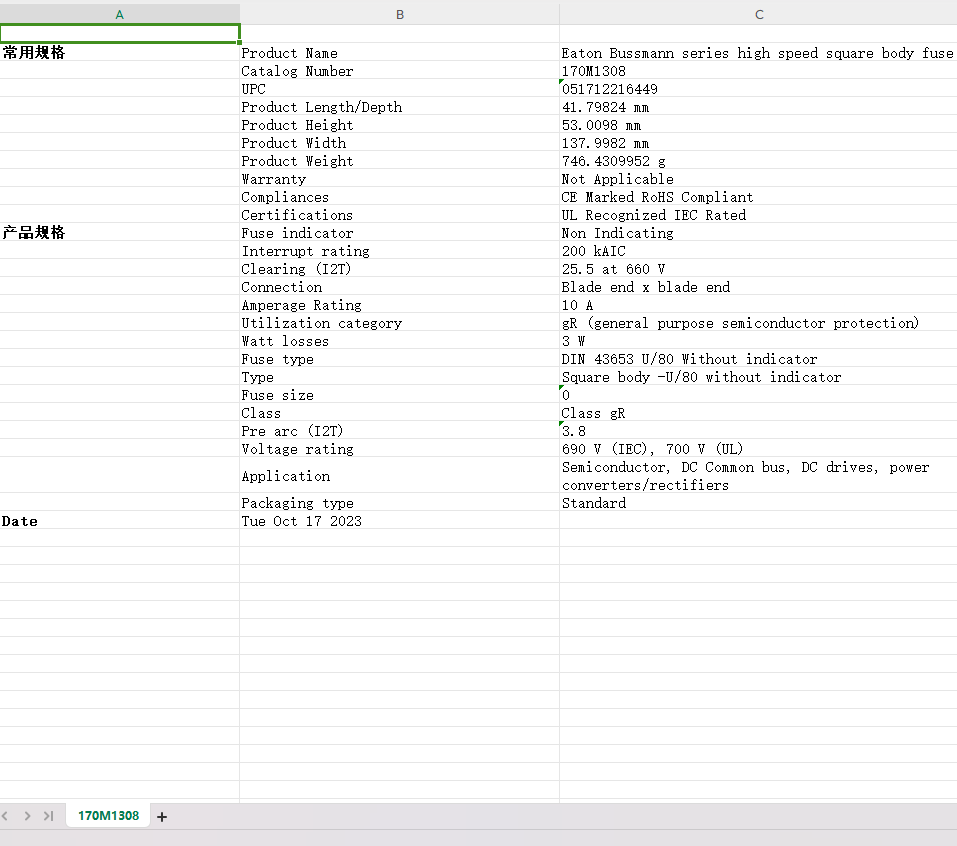The height and width of the screenshot is (846, 957).
Task: Select the 'Pre arc (I2T)' cell
Action: (x=400, y=431)
